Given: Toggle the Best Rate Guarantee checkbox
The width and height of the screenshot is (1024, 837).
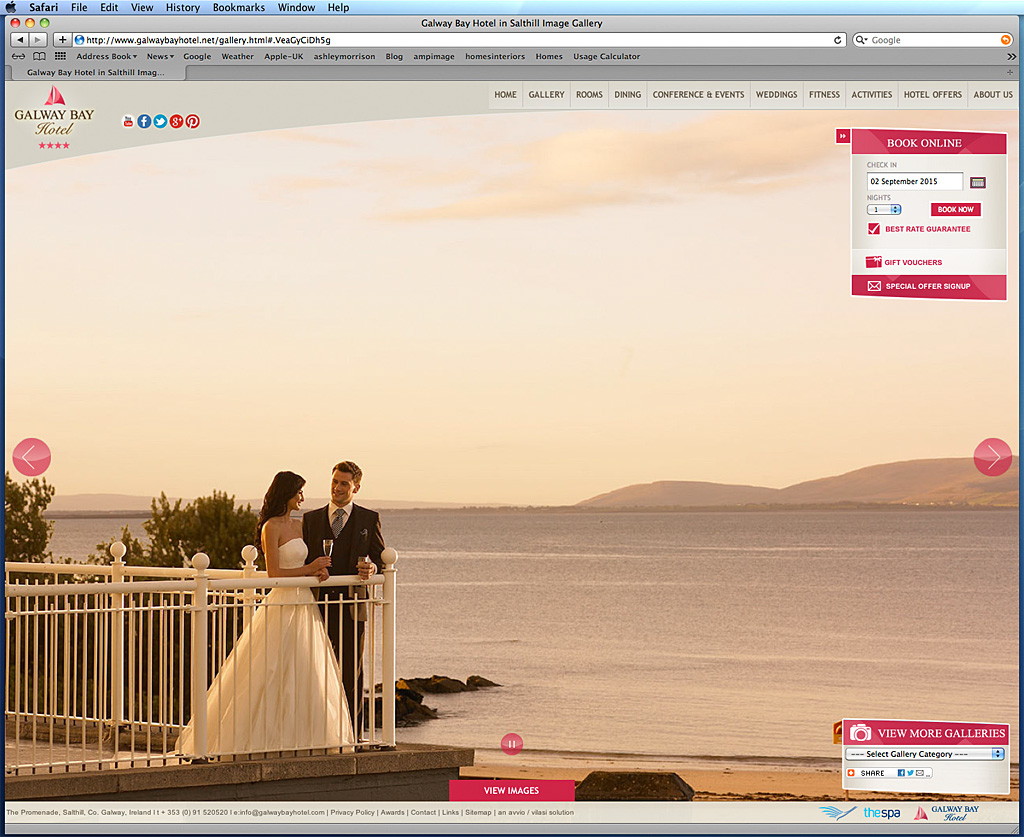Looking at the screenshot, I should coord(874,229).
